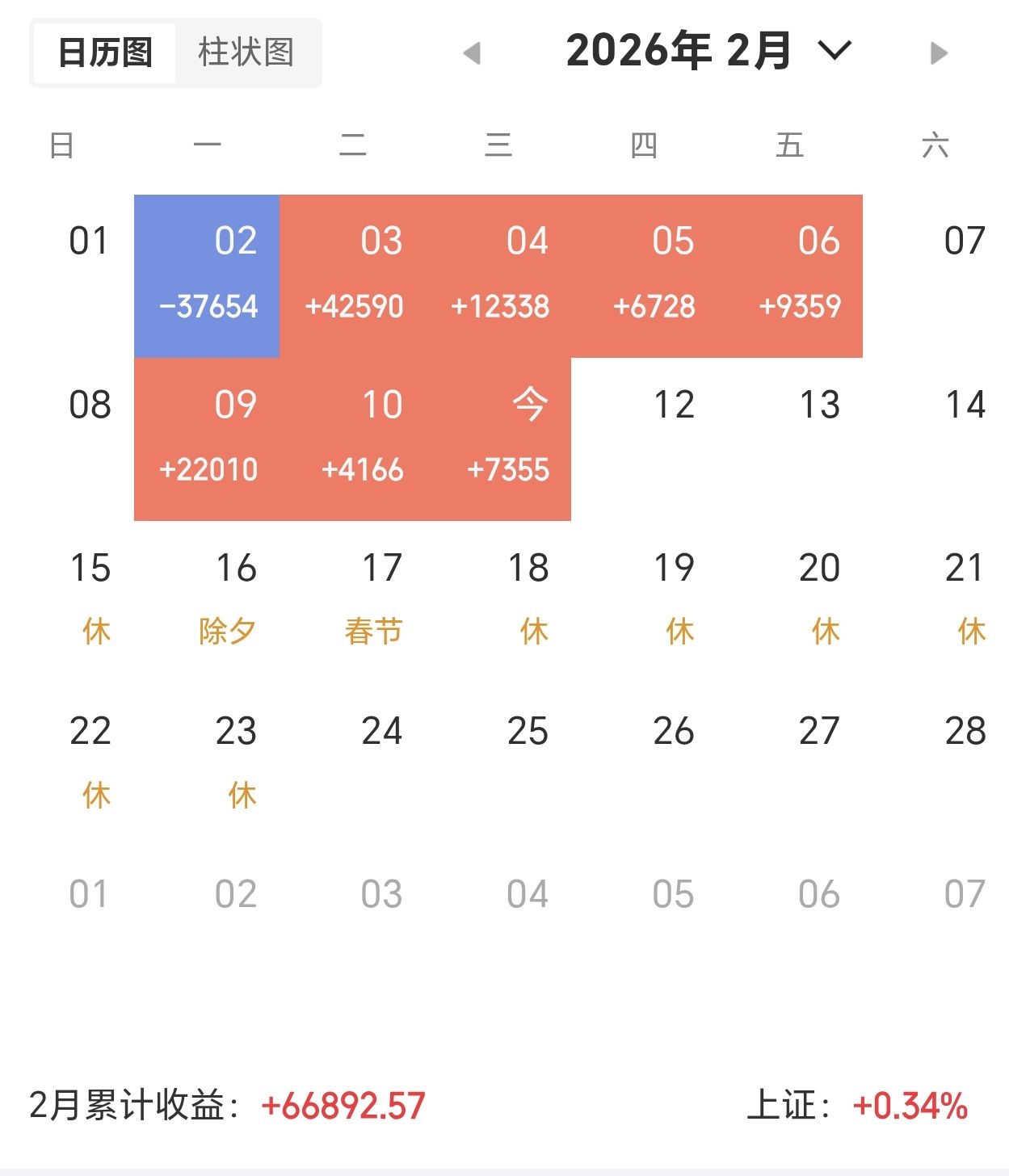Screen dimensions: 1009x1176
Task: Open February 02 loss cell -37654
Action: tap(207, 275)
